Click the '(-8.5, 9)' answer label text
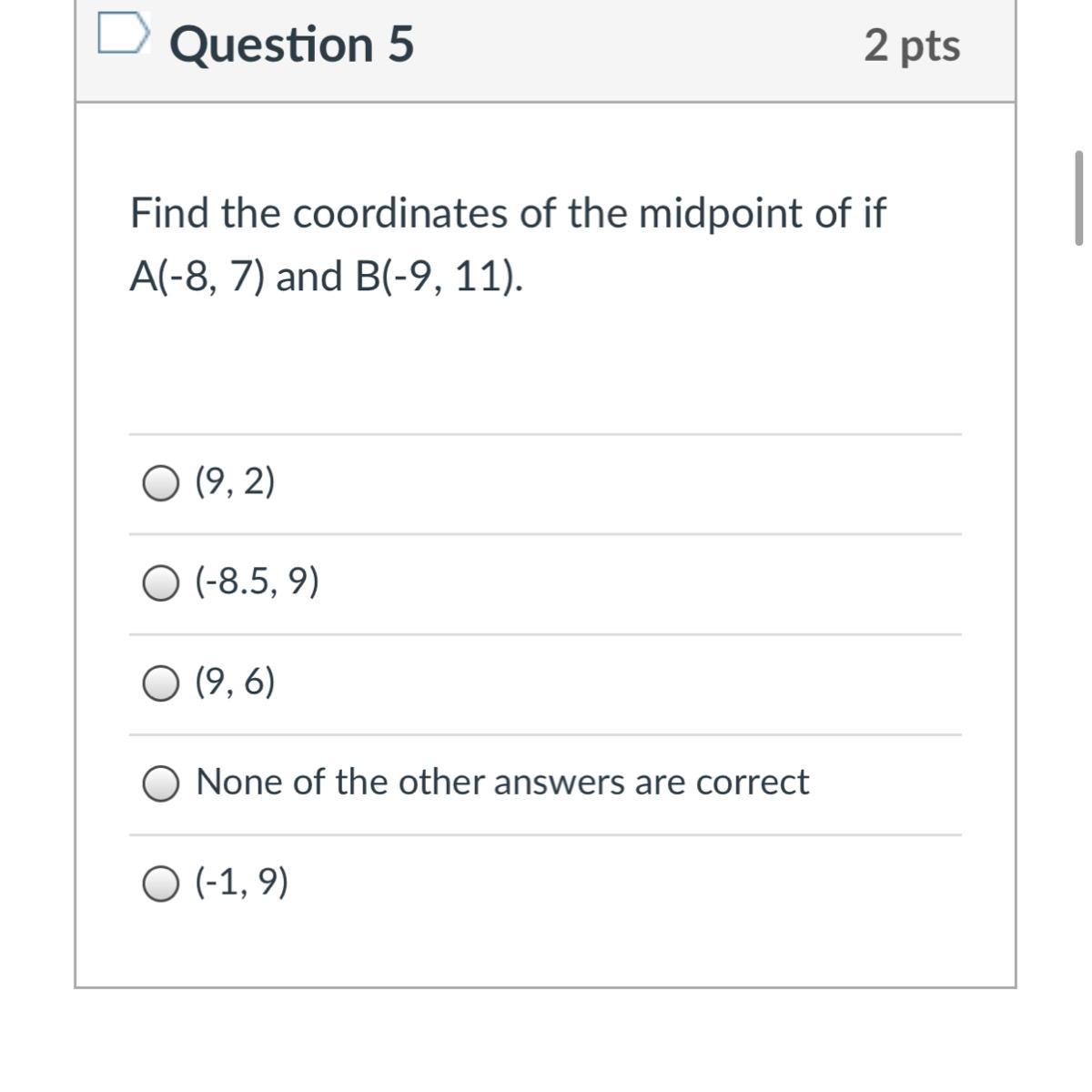The height and width of the screenshot is (1092, 1092). (258, 582)
